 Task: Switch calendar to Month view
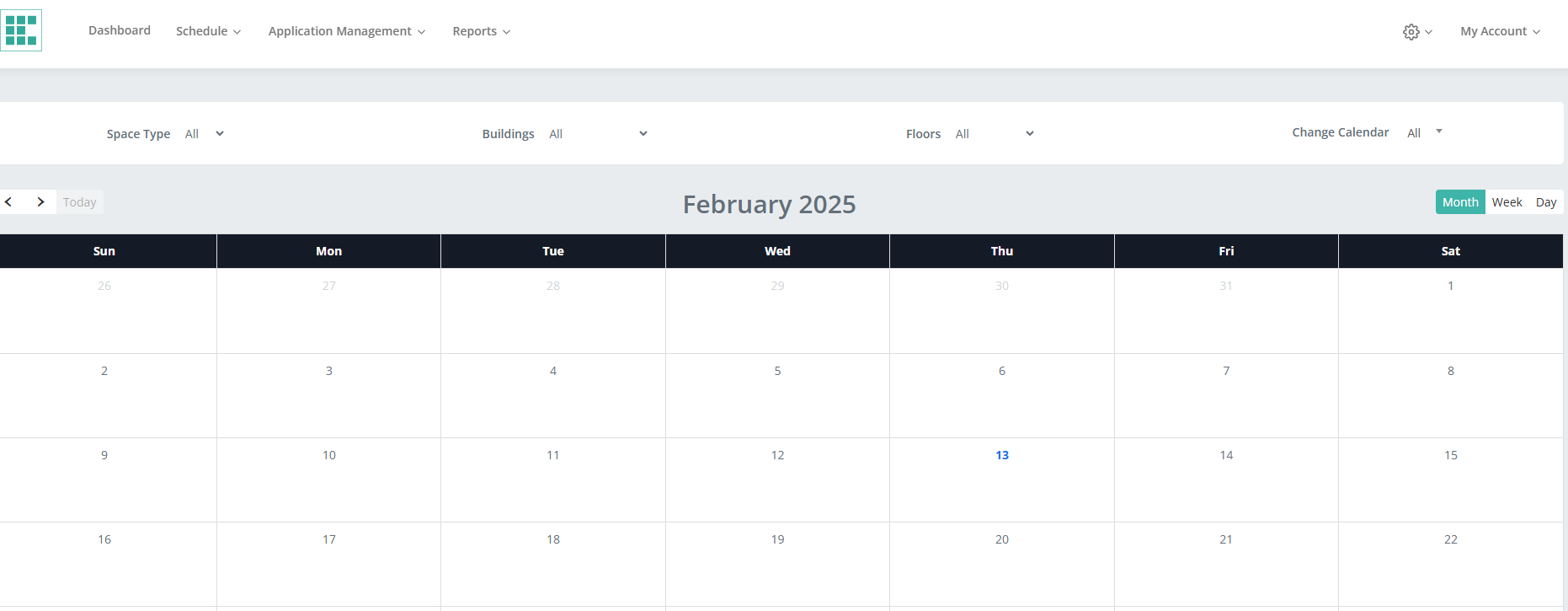(1459, 202)
